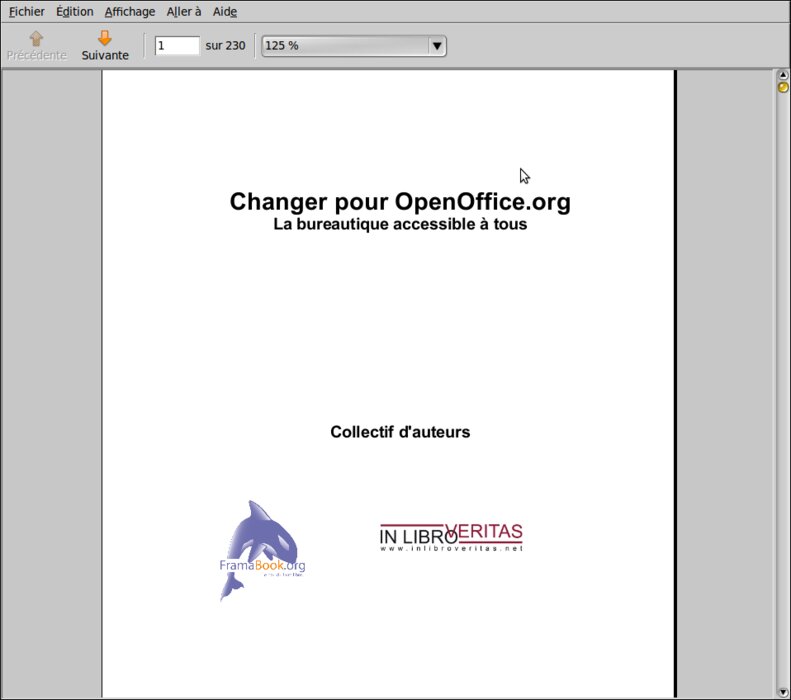
Task: Click the 'sur 230' page count label
Action: pos(225,46)
